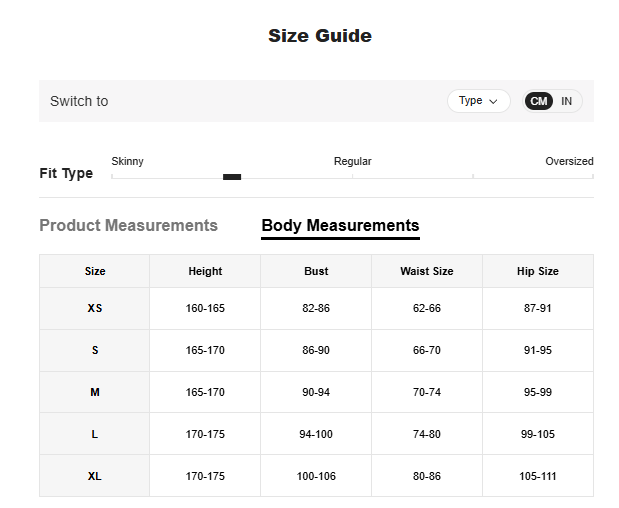Click the Size Guide heading
The height and width of the screenshot is (508, 619).
click(320, 36)
